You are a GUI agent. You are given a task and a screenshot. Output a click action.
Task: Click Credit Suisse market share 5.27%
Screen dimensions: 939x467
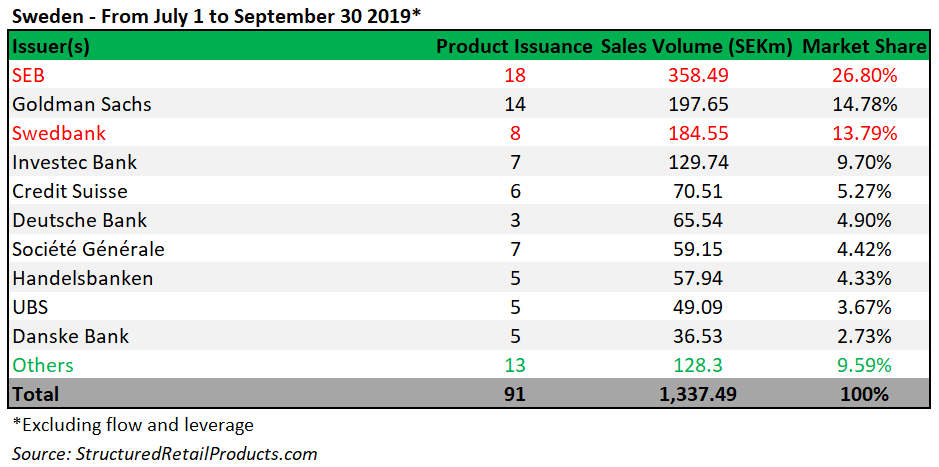pyautogui.click(x=863, y=191)
